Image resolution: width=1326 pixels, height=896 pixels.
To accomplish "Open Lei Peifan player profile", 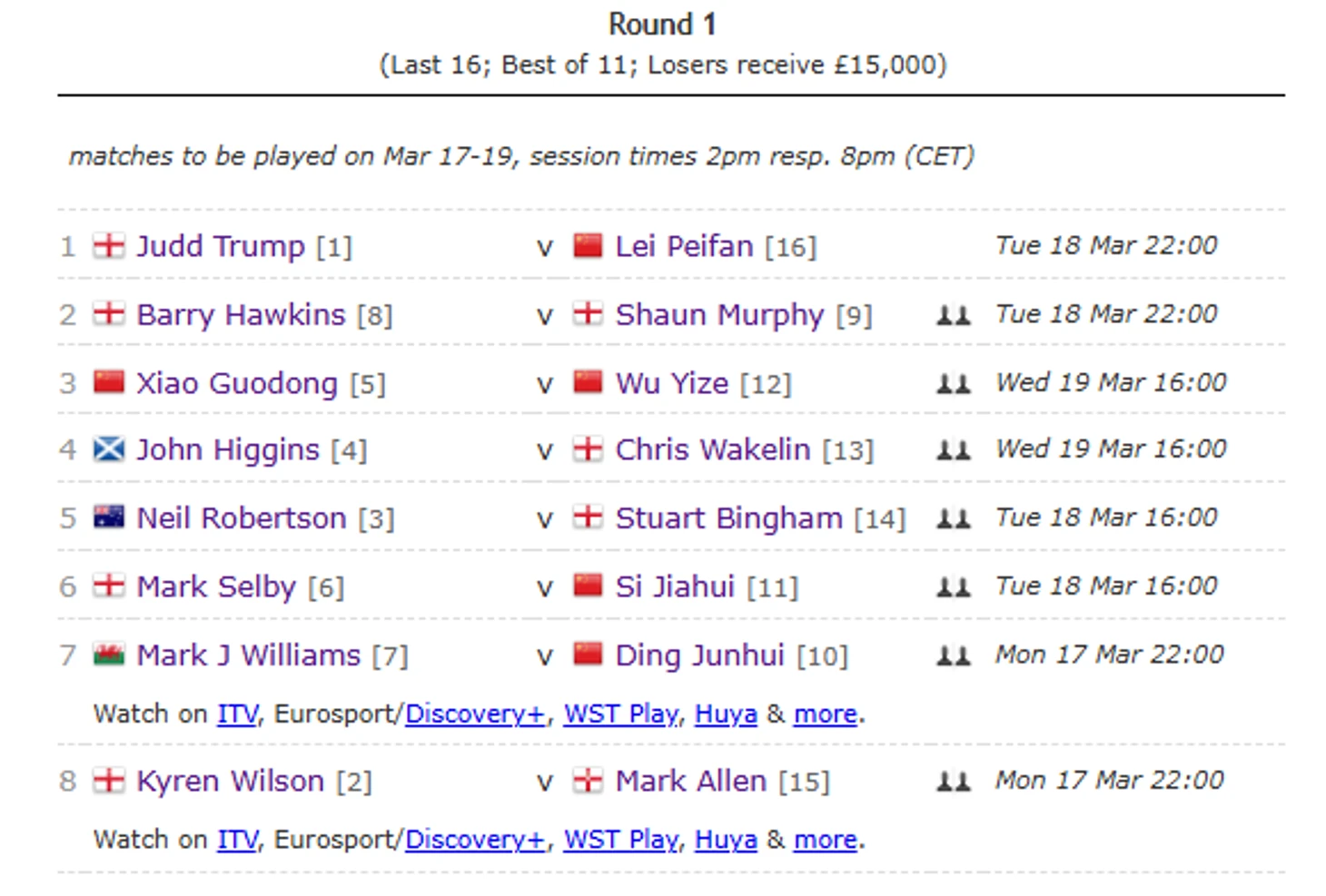I will click(684, 246).
